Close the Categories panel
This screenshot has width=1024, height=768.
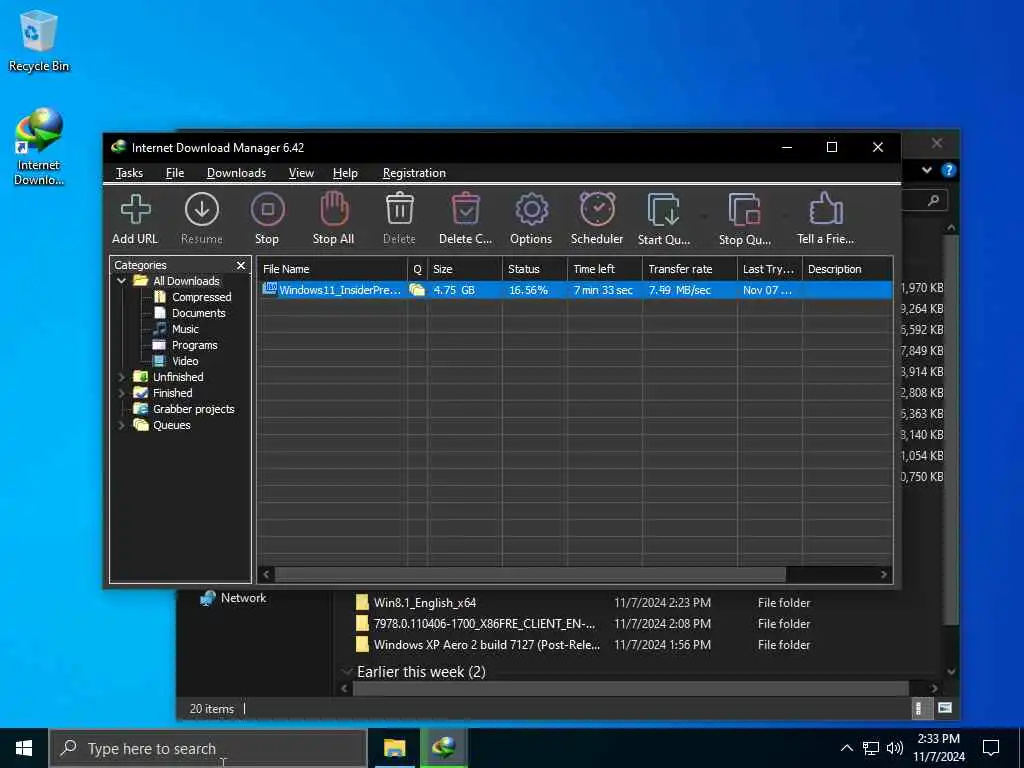point(241,265)
